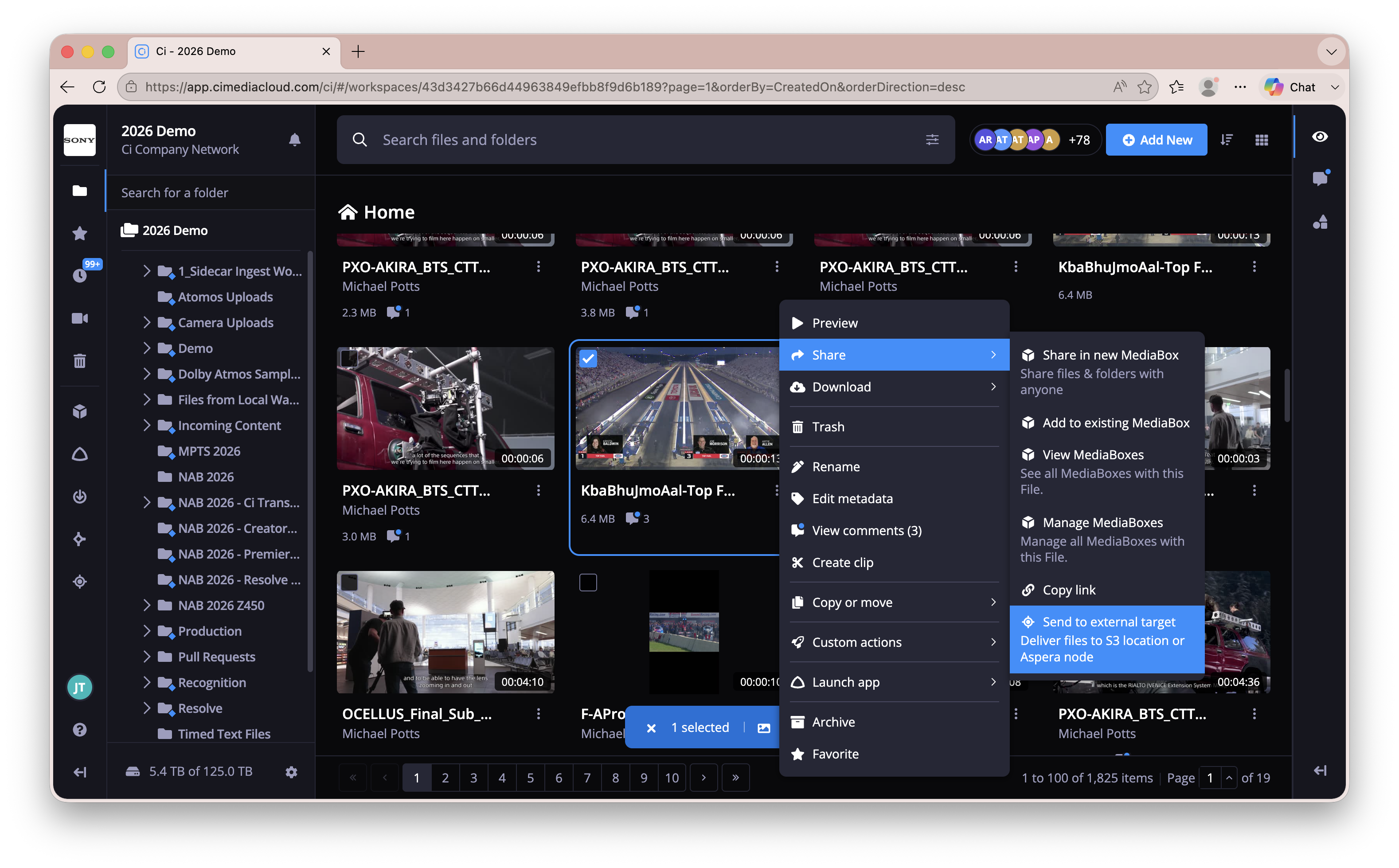Open the notifications bell icon

294,140
